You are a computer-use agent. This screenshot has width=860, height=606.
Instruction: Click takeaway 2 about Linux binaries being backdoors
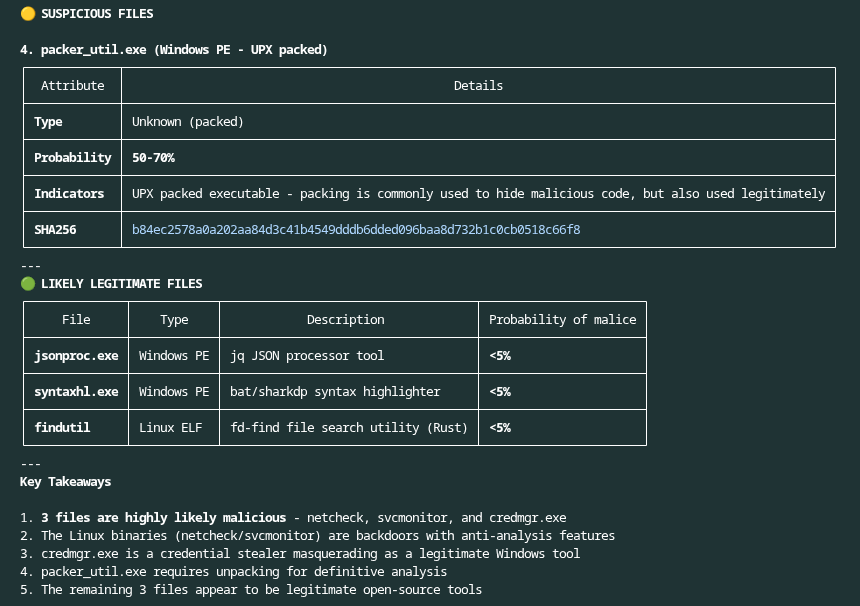click(x=317, y=536)
